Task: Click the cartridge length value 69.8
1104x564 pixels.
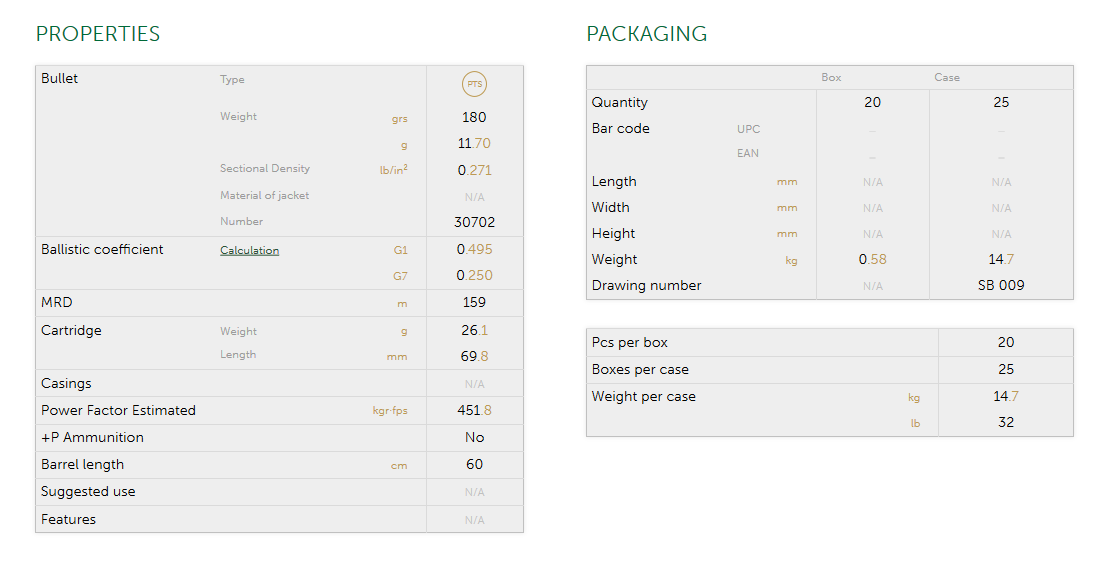Action: click(474, 357)
